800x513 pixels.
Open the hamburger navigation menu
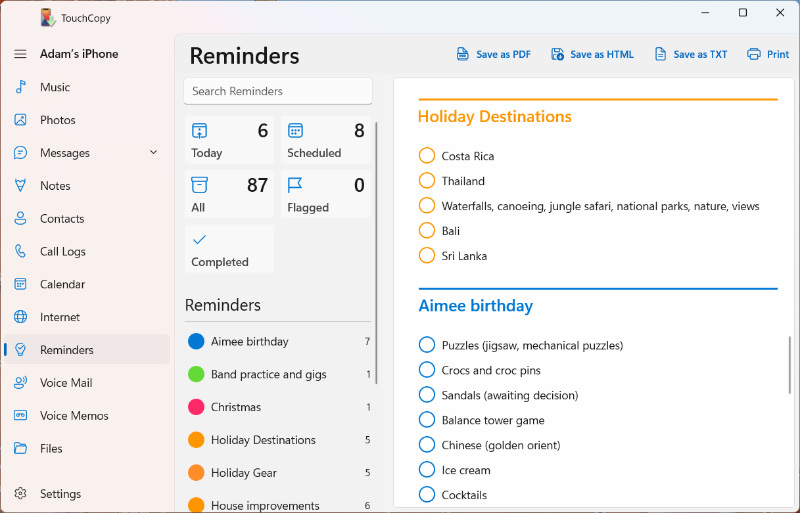click(x=20, y=54)
